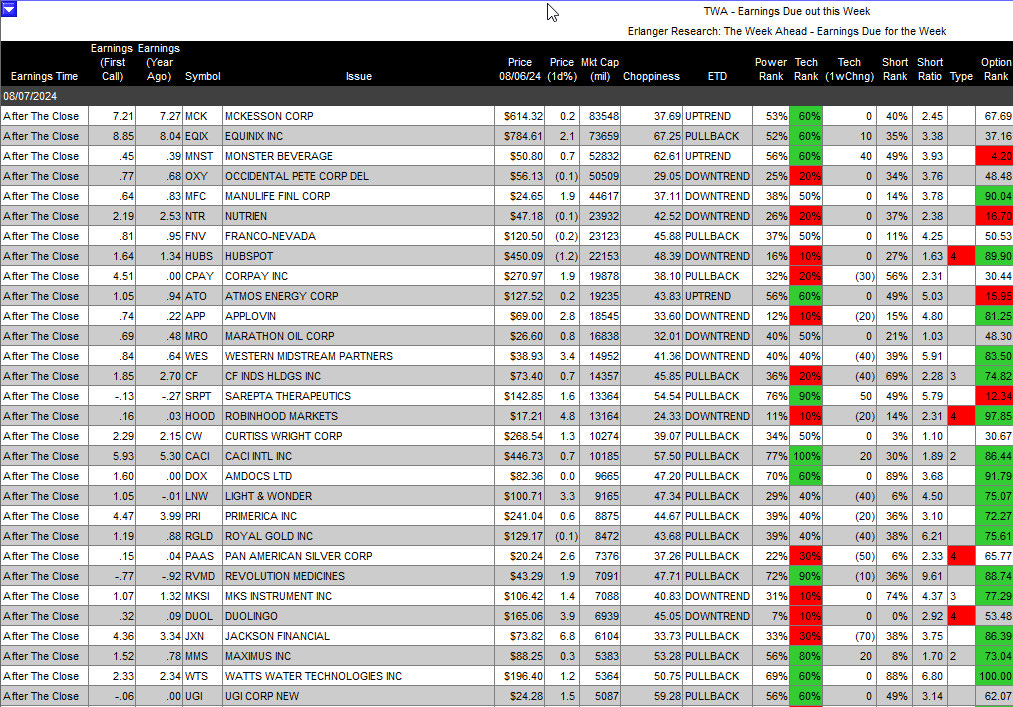Image resolution: width=1013 pixels, height=707 pixels.
Task: Select the MONSTER BEVERAGE issue cell
Action: point(359,156)
